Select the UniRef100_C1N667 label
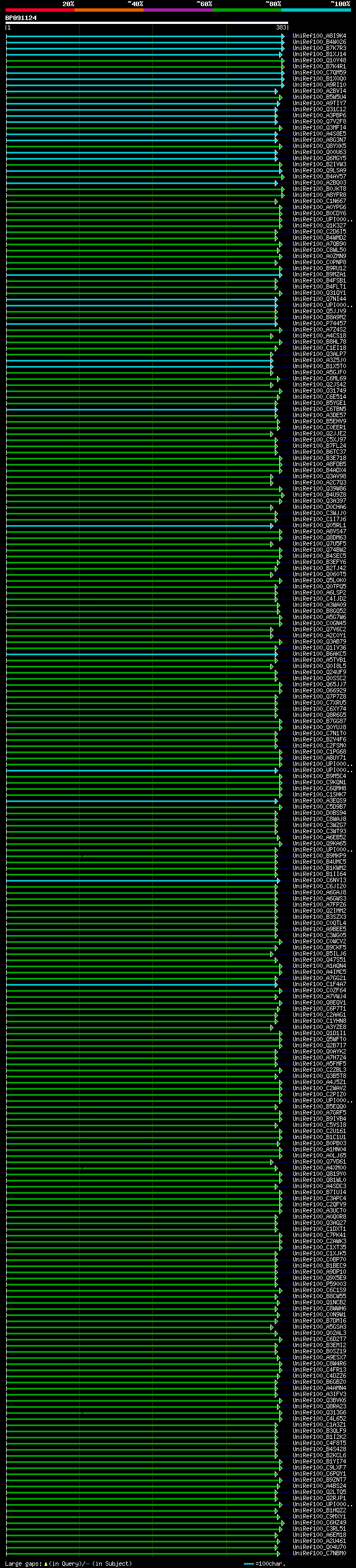Viewport: 356px width, 1568px height. click(319, 201)
